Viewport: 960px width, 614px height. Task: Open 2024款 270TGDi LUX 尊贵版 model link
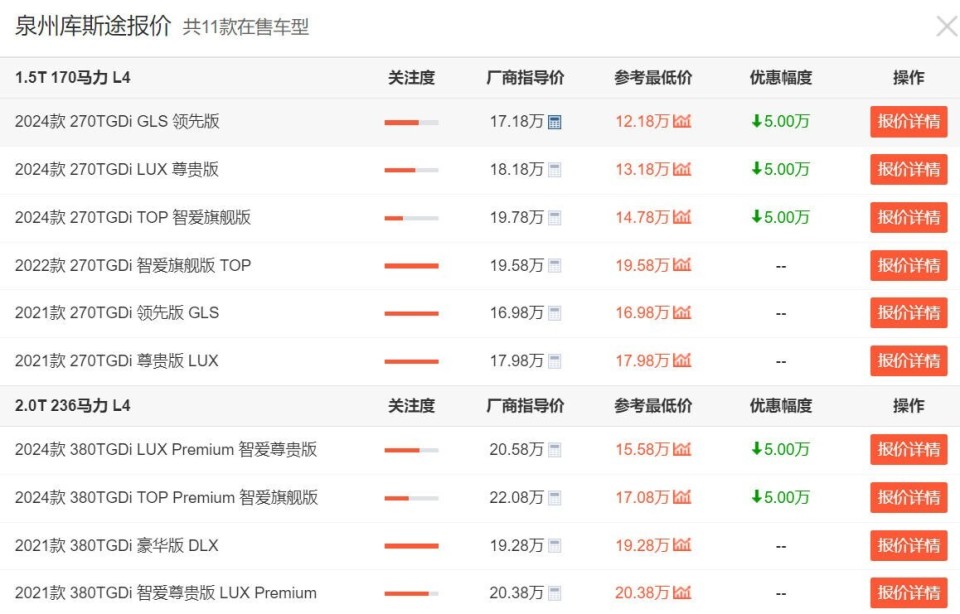117,169
